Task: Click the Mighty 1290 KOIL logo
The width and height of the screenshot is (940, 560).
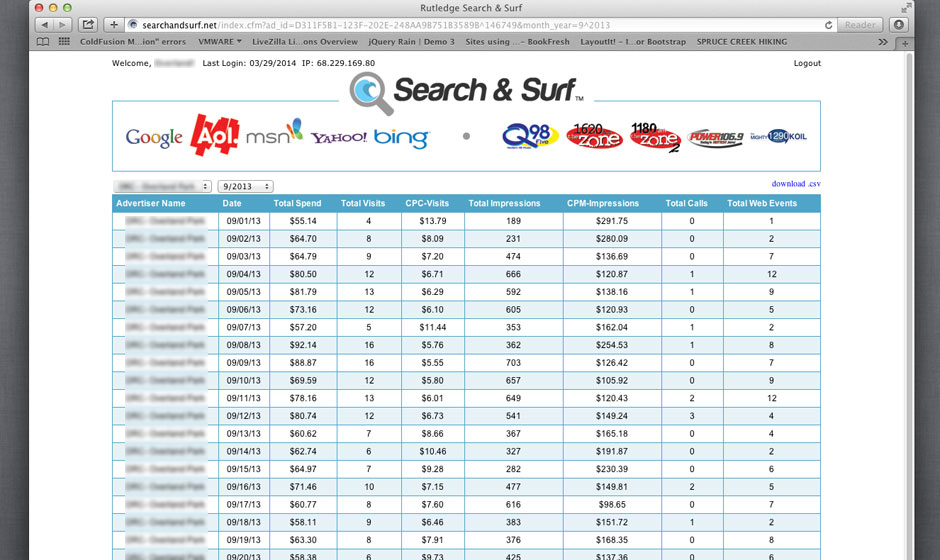Action: [x=779, y=137]
